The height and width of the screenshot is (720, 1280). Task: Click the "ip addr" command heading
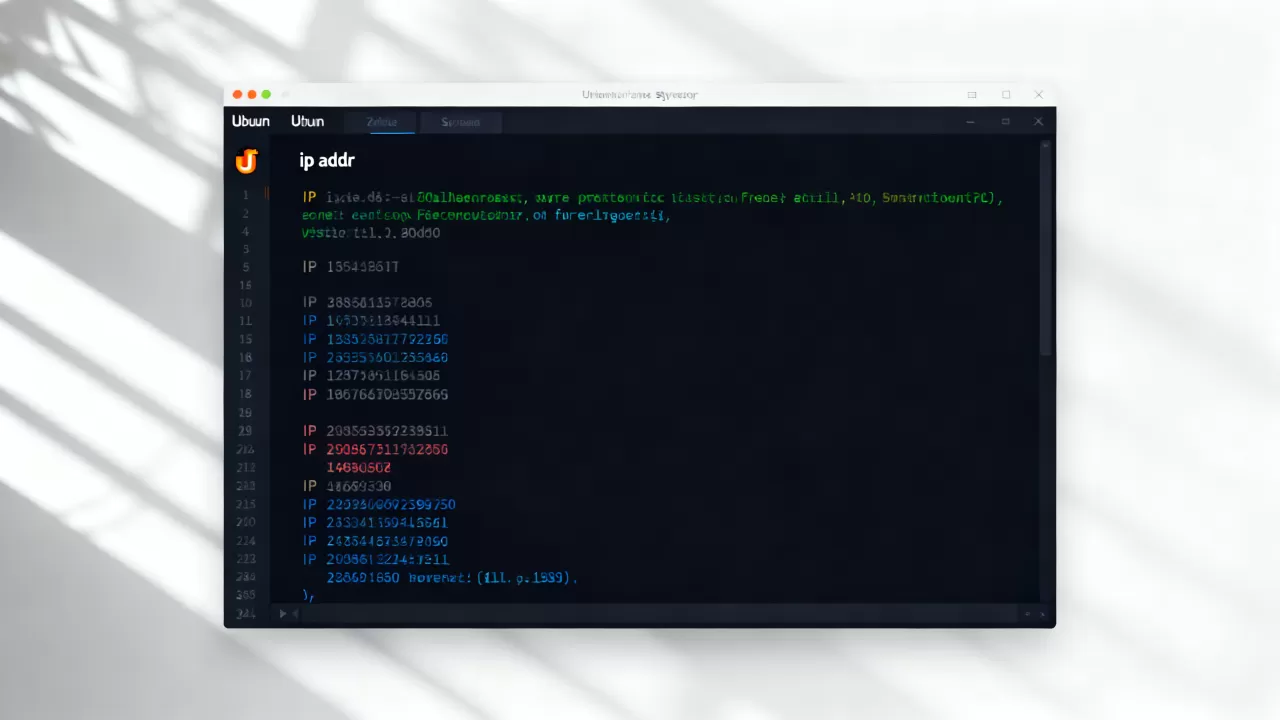click(x=327, y=160)
